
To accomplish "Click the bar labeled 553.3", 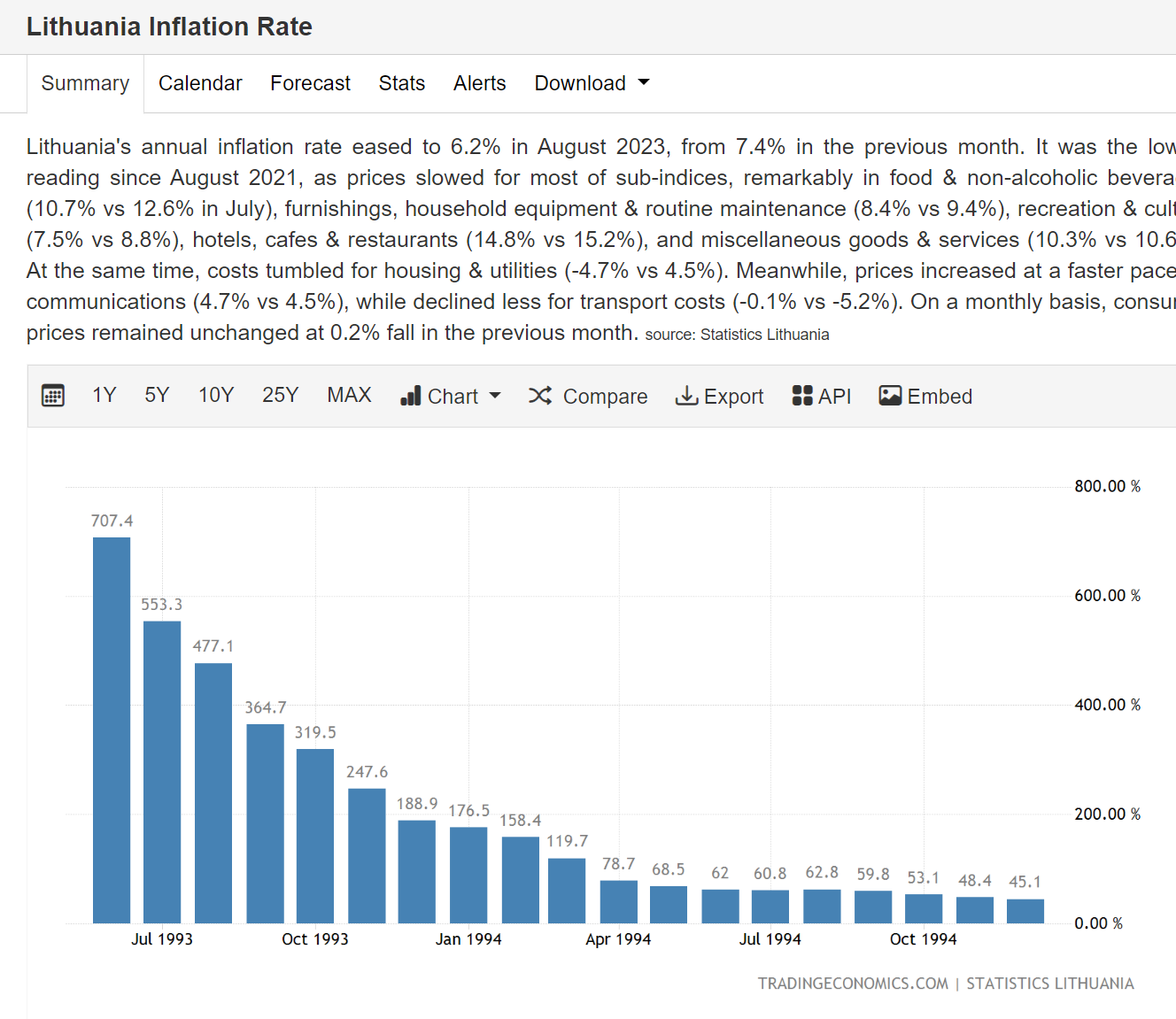I will pyautogui.click(x=162, y=772).
